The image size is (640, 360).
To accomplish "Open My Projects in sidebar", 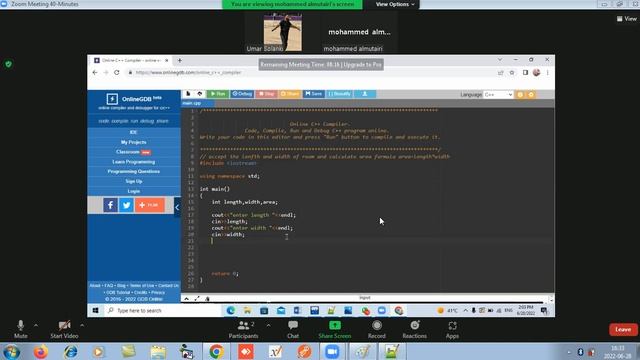I will tap(133, 142).
